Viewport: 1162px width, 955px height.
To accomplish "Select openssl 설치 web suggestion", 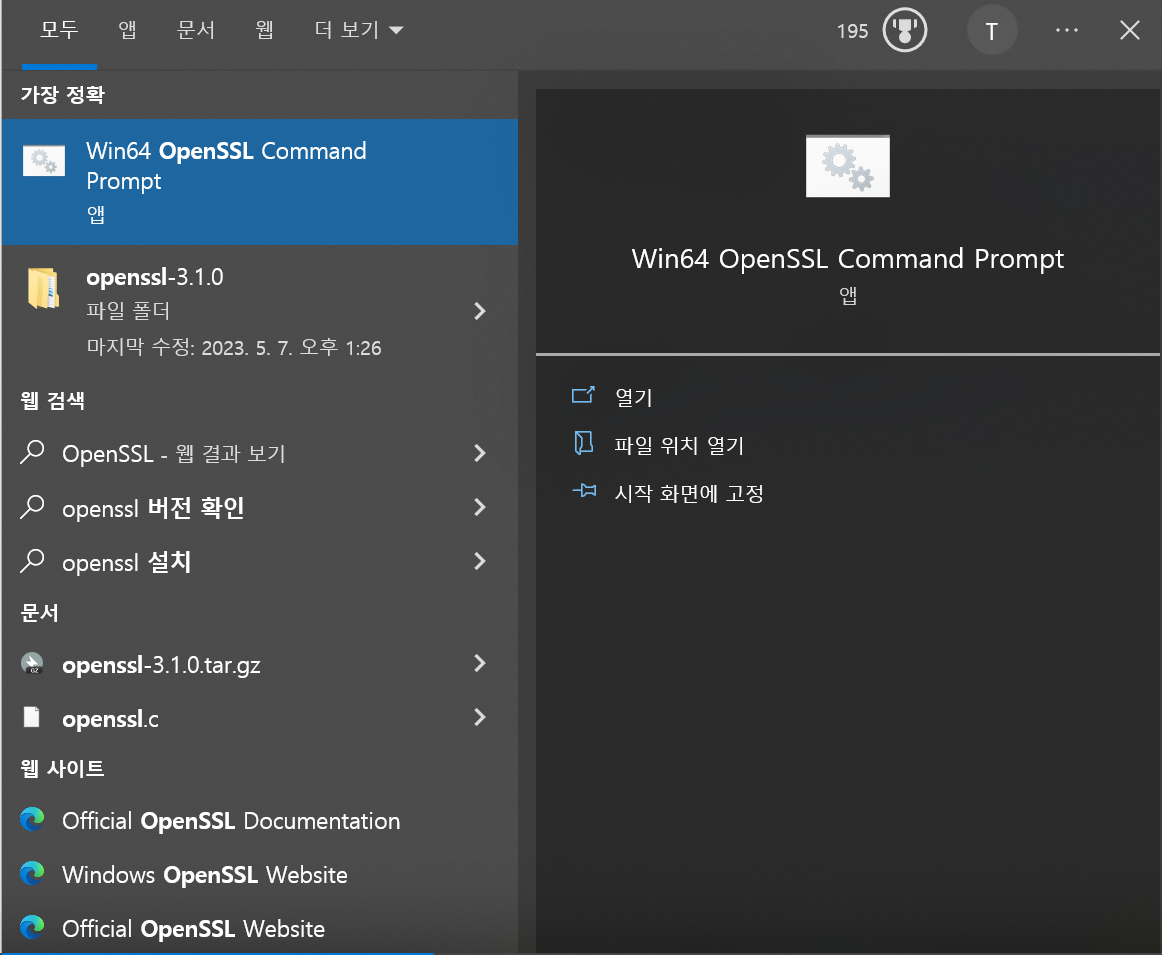I will coord(259,562).
